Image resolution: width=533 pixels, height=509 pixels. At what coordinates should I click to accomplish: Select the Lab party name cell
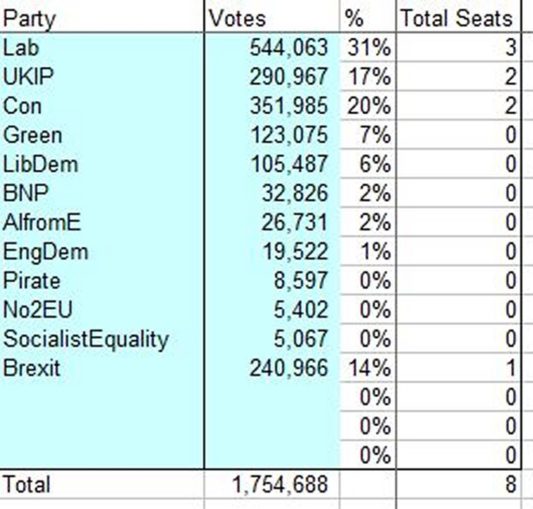[102, 47]
